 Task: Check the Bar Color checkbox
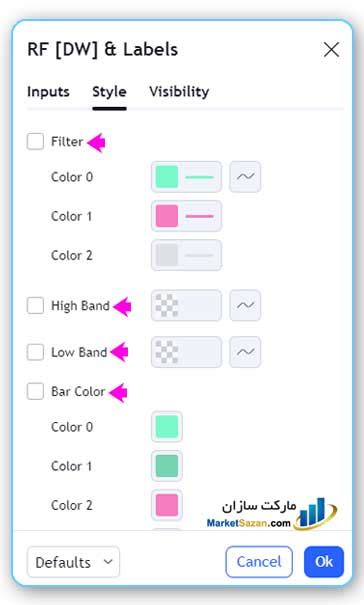coord(35,391)
